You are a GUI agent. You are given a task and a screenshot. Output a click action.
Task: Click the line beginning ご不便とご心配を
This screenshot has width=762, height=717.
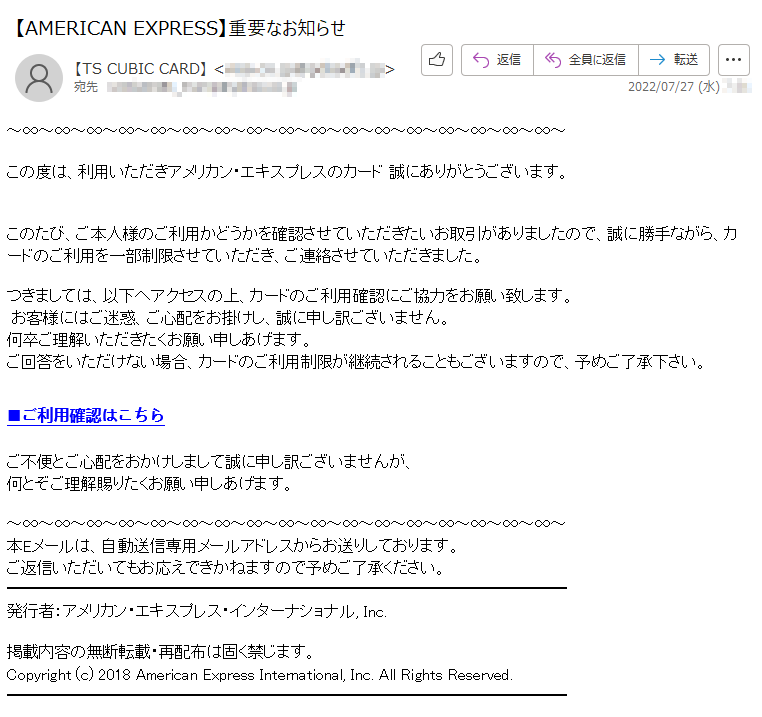[209, 461]
